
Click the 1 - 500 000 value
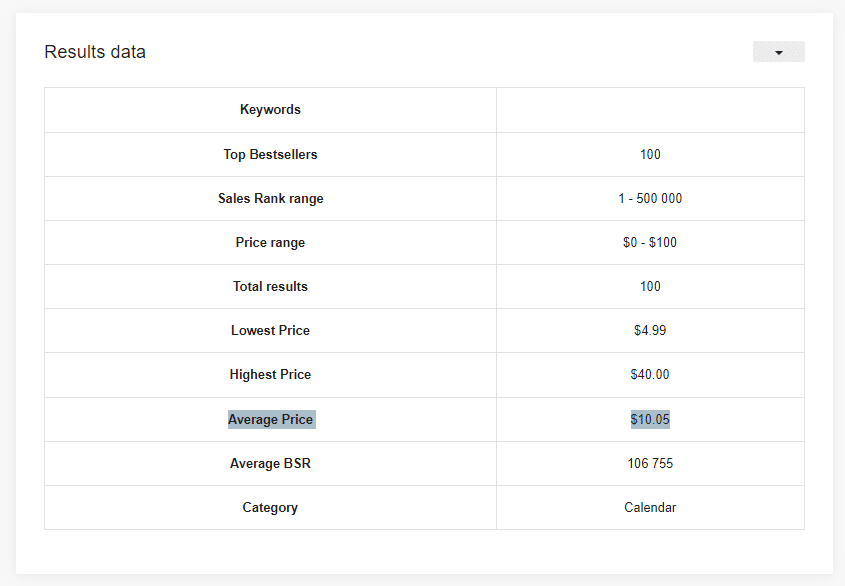[650, 198]
